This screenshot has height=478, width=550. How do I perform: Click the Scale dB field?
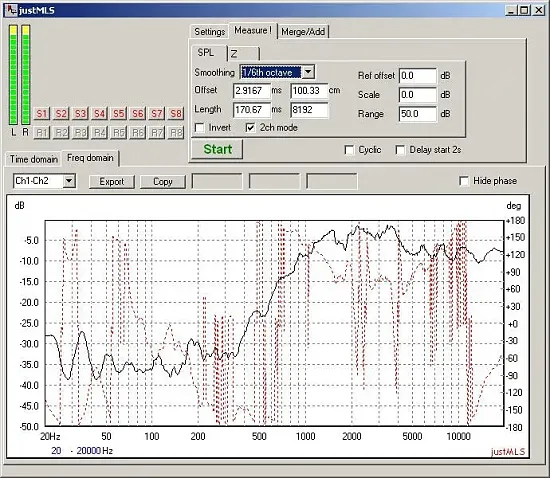click(x=418, y=95)
